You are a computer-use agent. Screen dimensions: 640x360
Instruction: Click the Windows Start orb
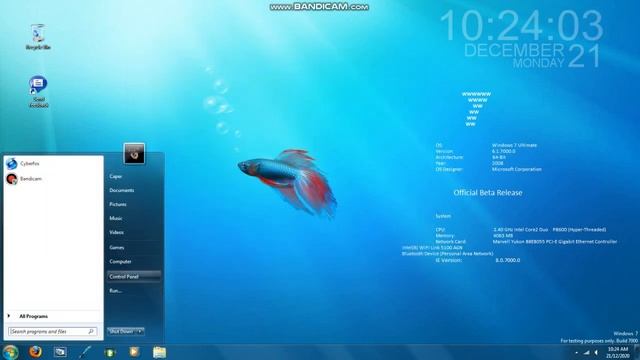coord(10,352)
